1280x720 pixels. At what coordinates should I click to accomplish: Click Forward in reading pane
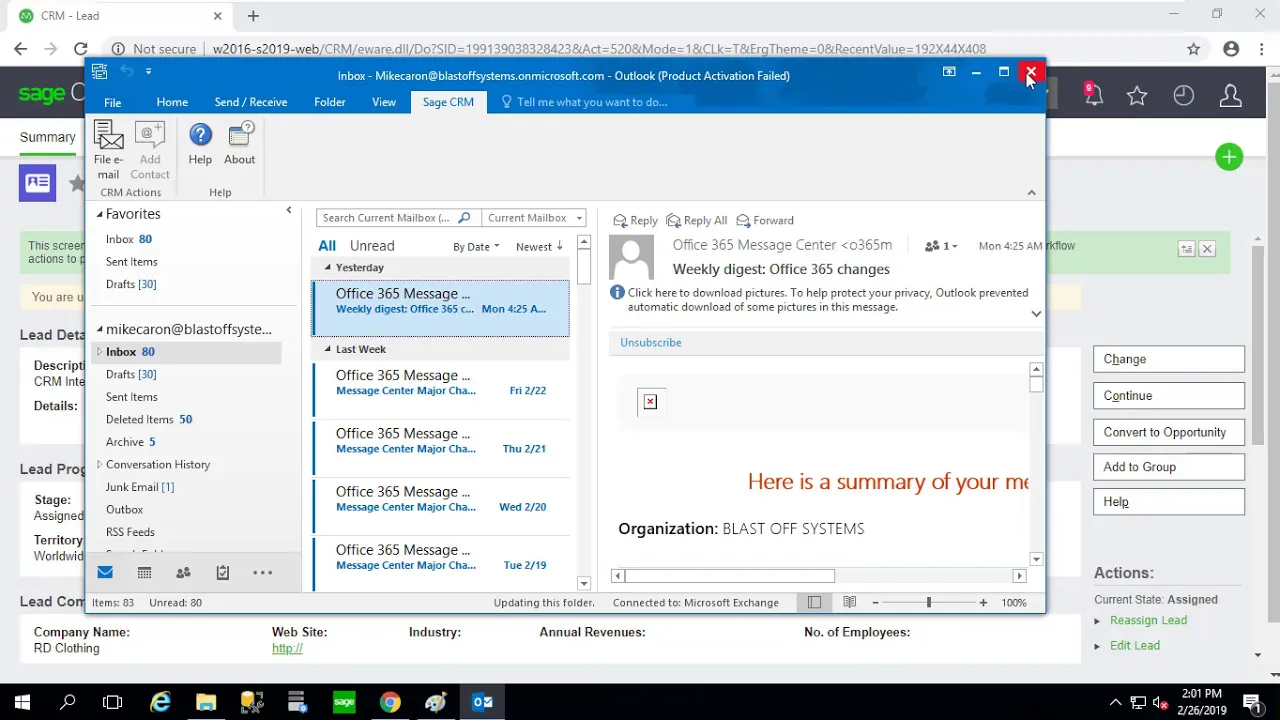(765, 220)
